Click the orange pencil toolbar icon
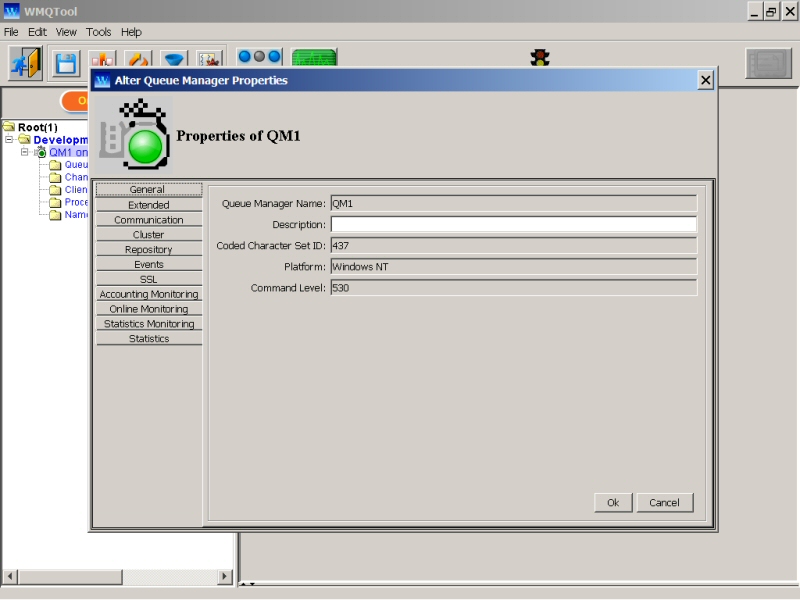 click(138, 58)
